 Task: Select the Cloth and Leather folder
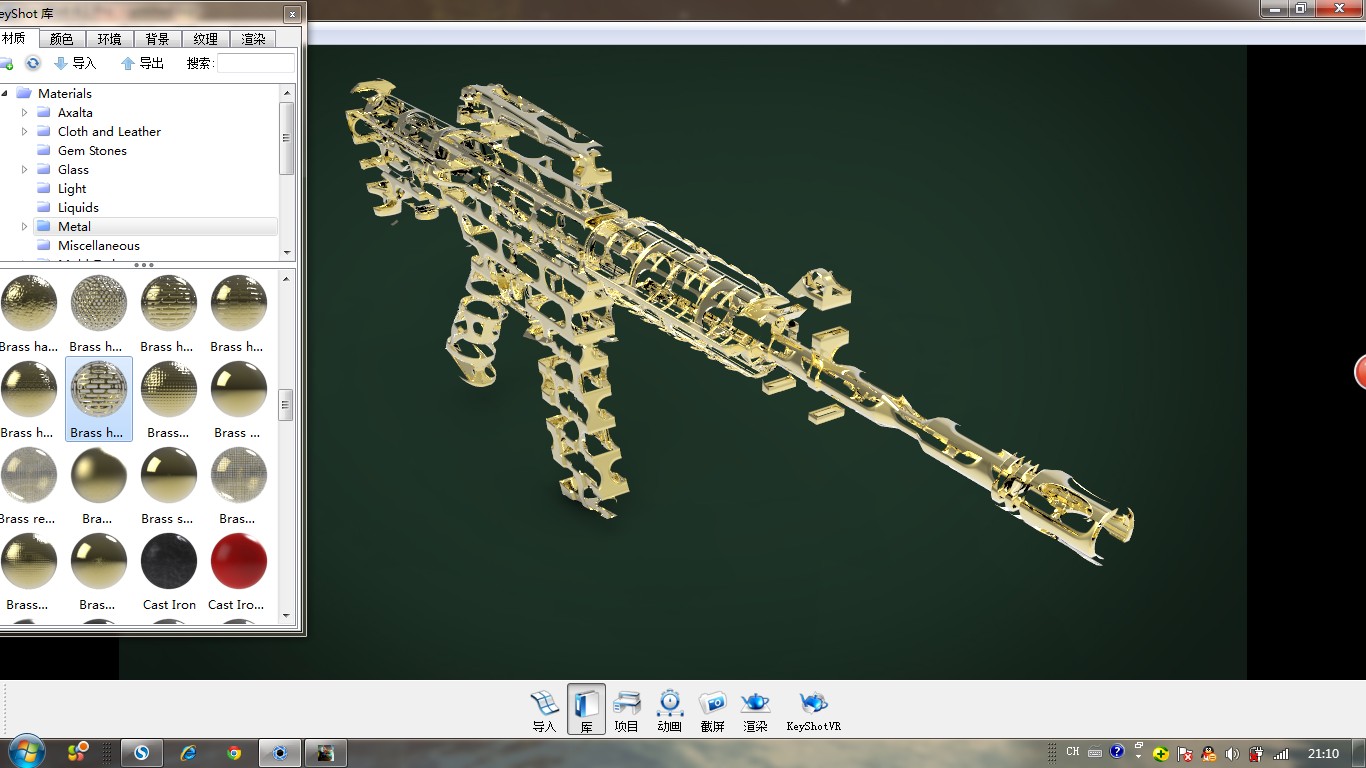coord(109,131)
